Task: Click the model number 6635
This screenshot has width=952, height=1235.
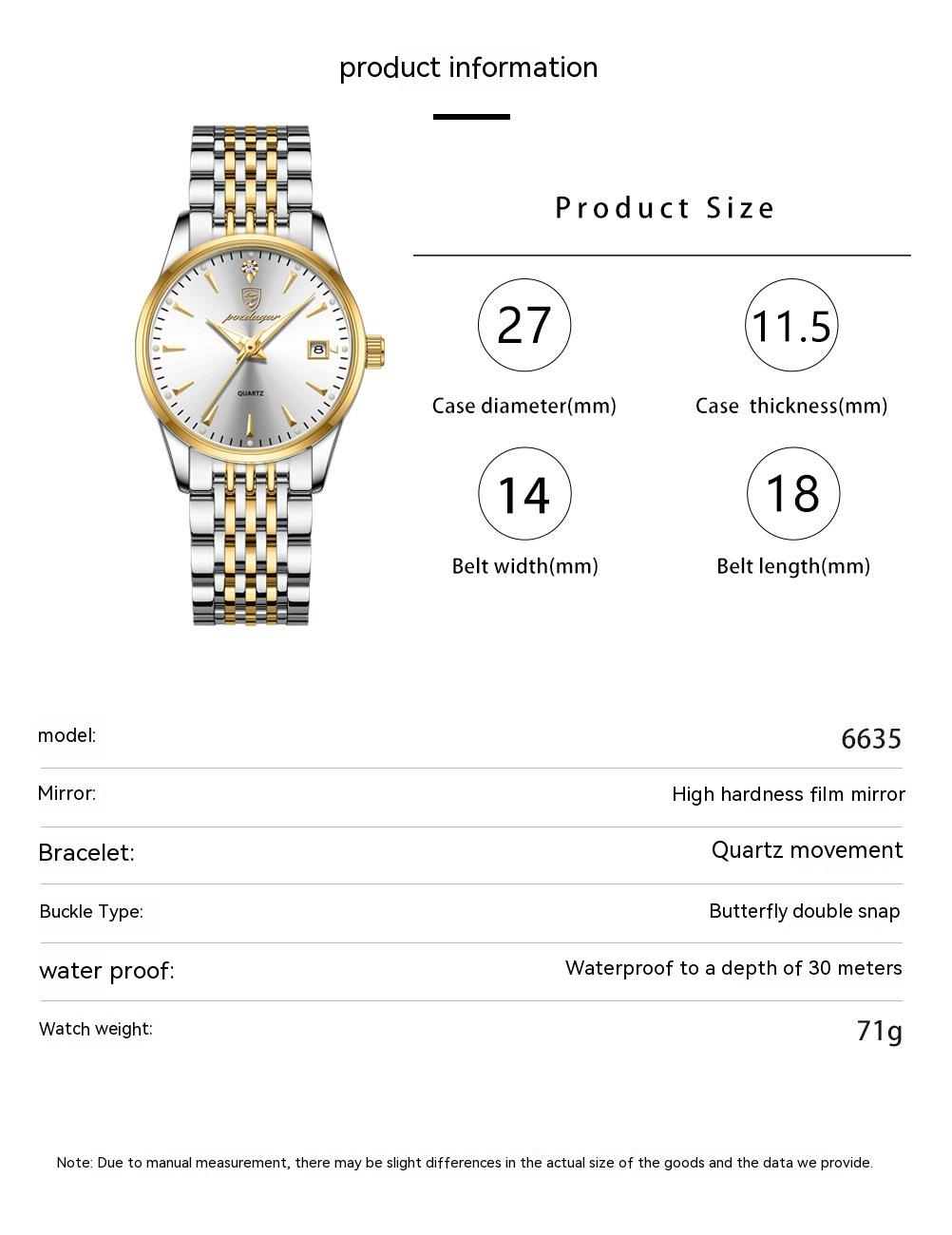Action: 871,739
